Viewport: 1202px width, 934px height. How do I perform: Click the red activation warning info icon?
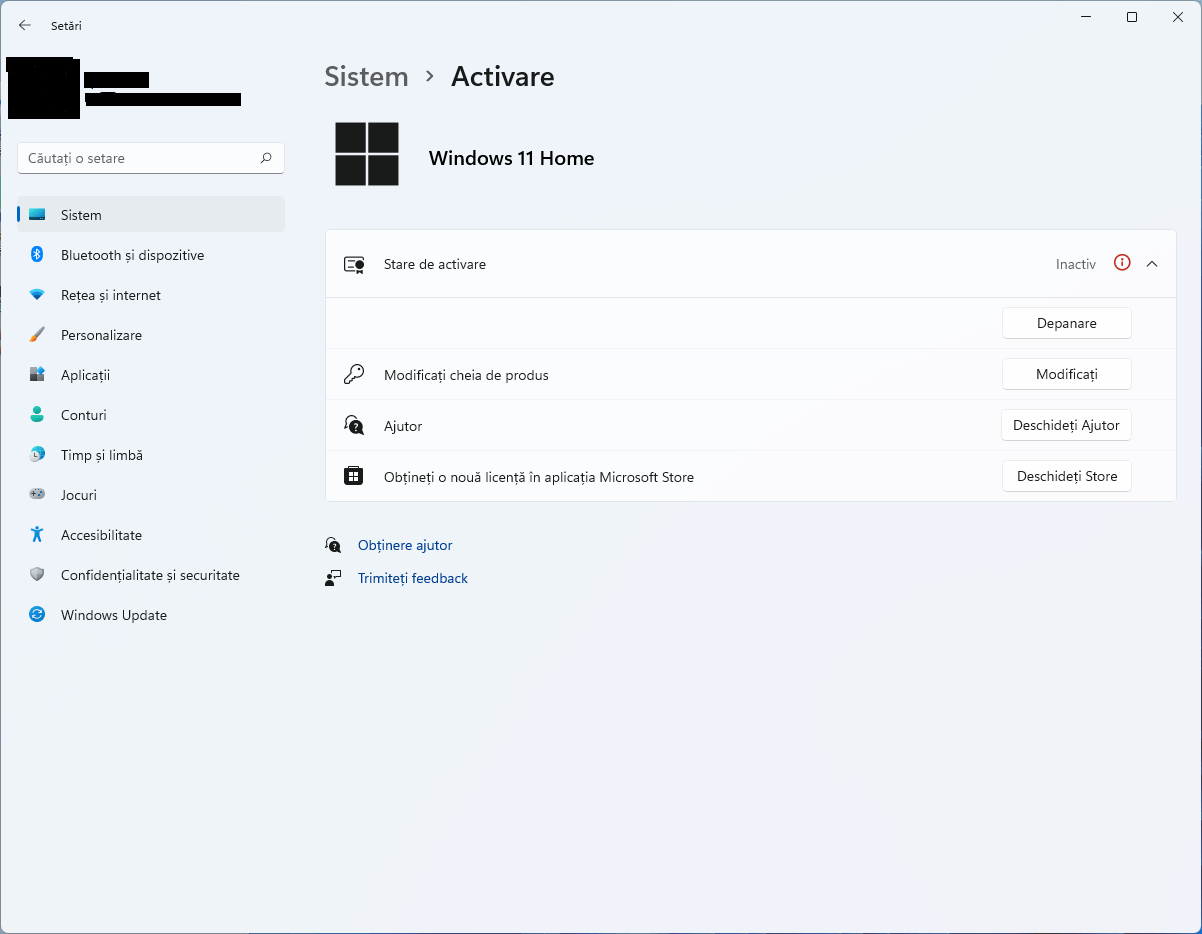pos(1122,263)
